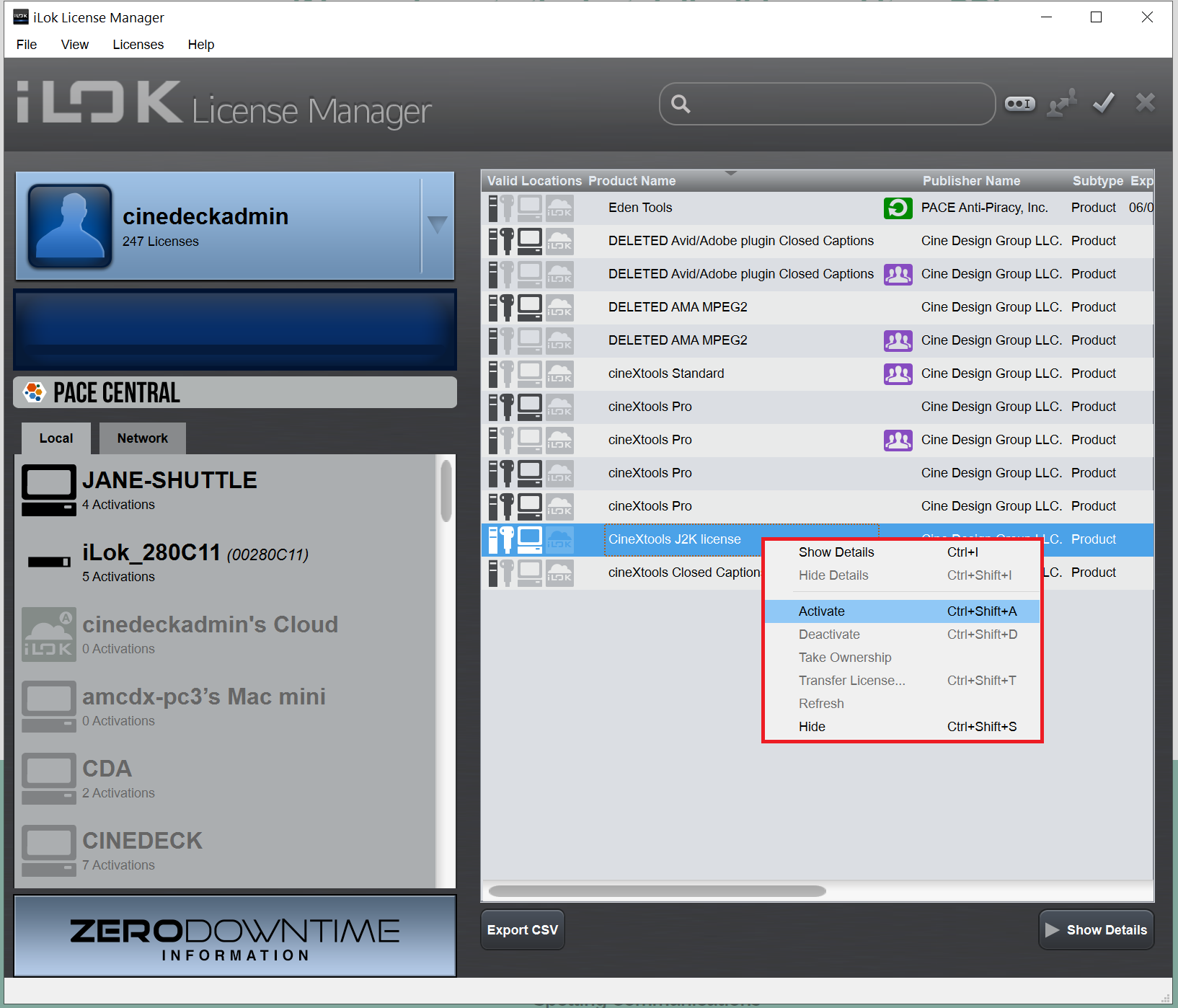The image size is (1178, 1008).
Task: Choose Hide in the context menu
Action: (902, 727)
